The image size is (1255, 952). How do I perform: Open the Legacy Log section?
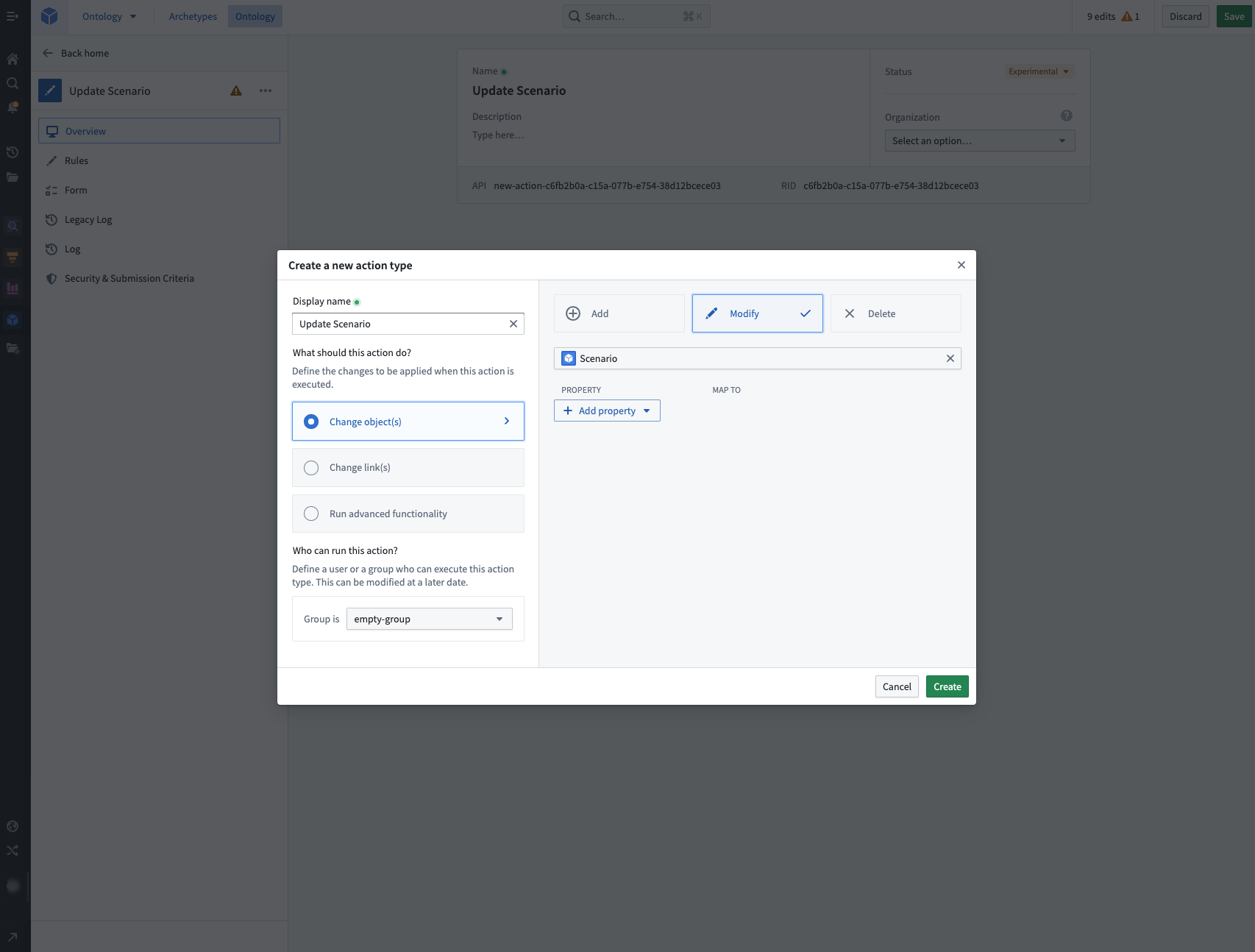click(159, 219)
